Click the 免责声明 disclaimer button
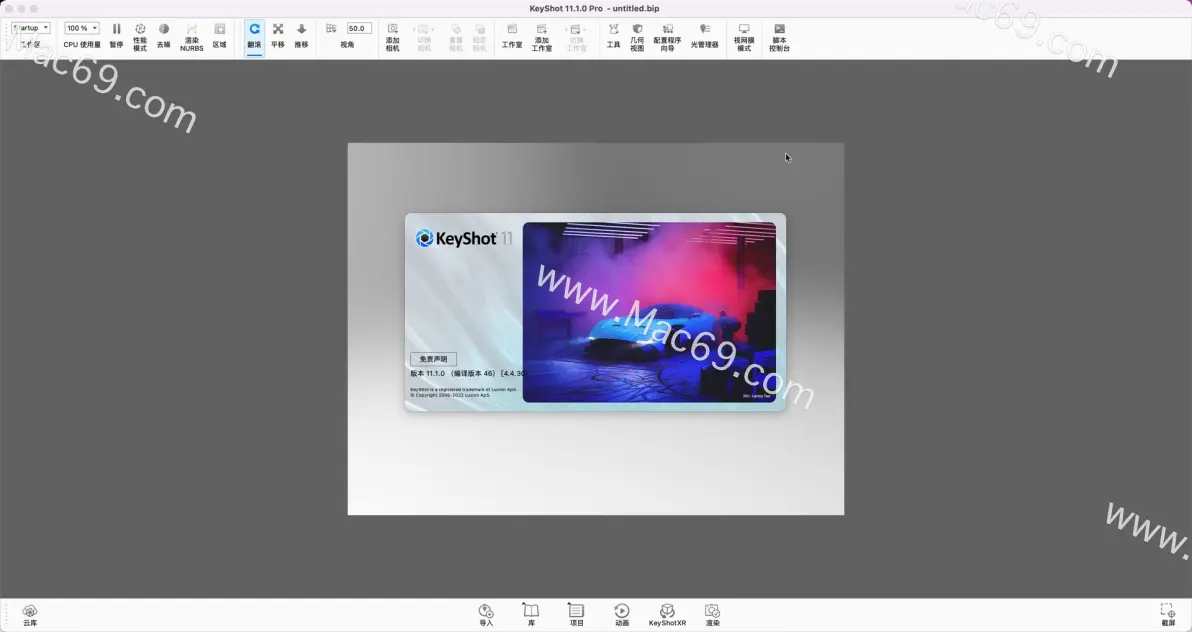This screenshot has height=632, width=1192. pyautogui.click(x=433, y=359)
